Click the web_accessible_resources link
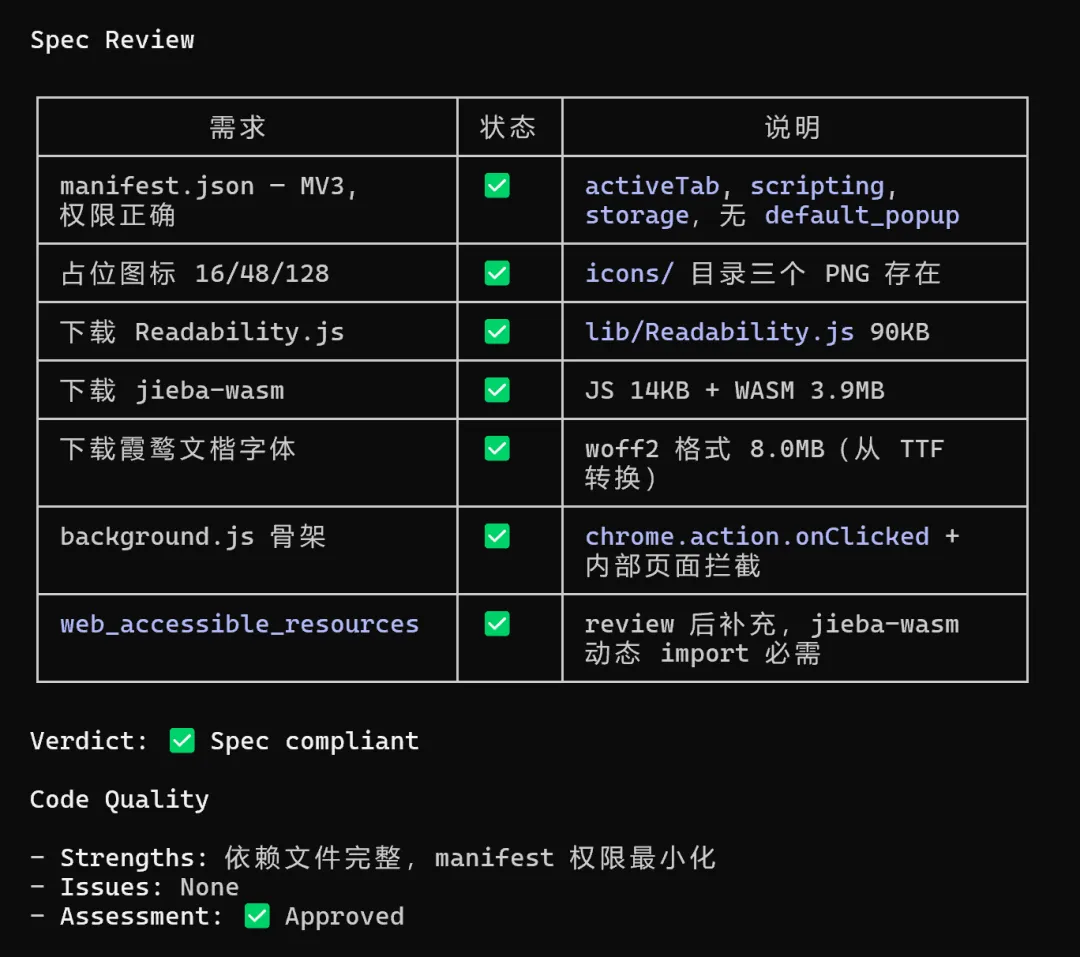Screen dimensions: 1080x957 point(239,624)
